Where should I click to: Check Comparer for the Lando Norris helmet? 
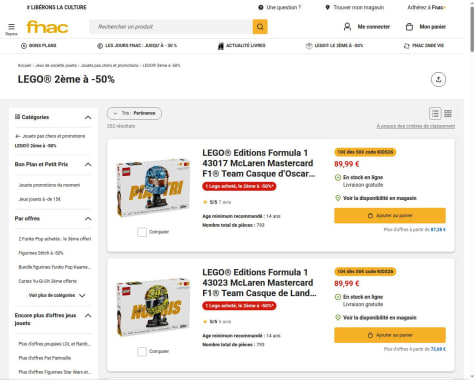pos(142,351)
